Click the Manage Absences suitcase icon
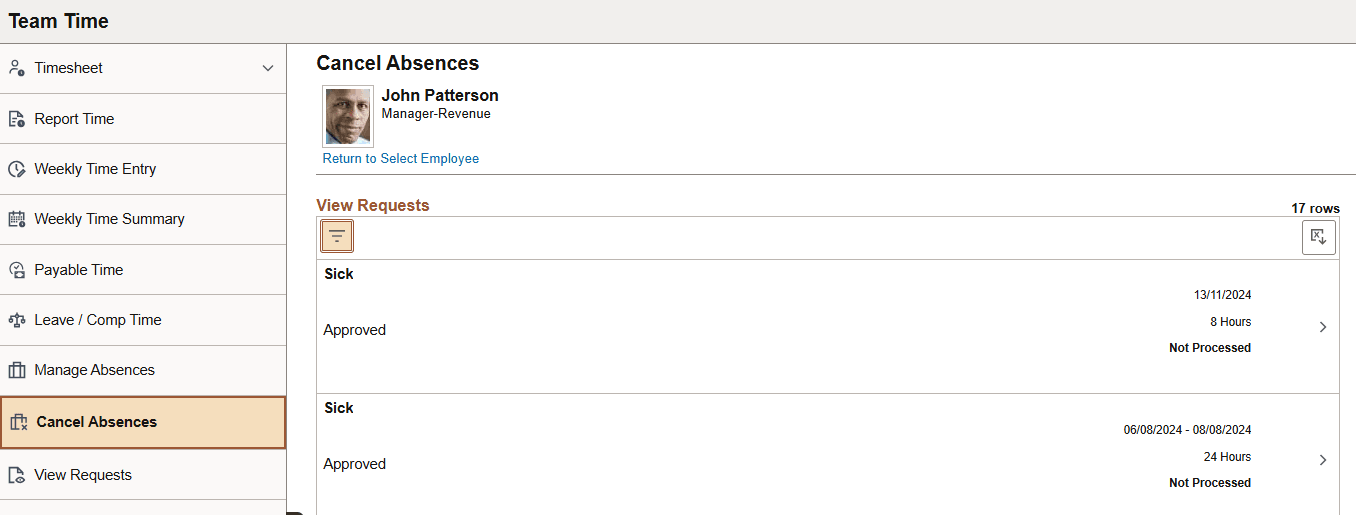 tap(16, 370)
